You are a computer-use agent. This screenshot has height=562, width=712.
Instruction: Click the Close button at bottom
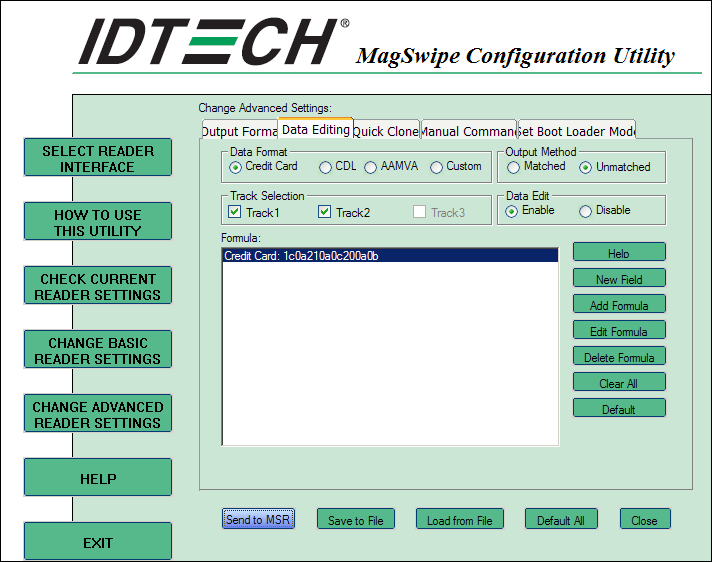pos(645,519)
